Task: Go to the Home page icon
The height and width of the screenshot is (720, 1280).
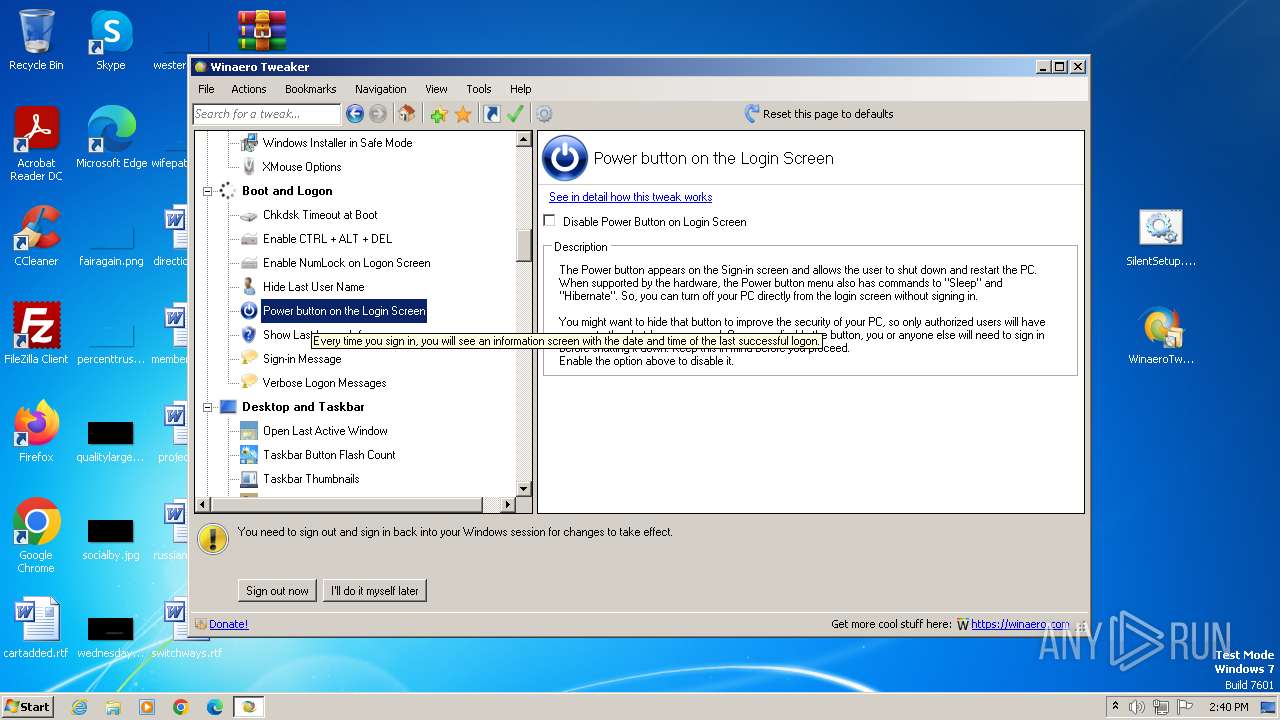Action: click(406, 114)
